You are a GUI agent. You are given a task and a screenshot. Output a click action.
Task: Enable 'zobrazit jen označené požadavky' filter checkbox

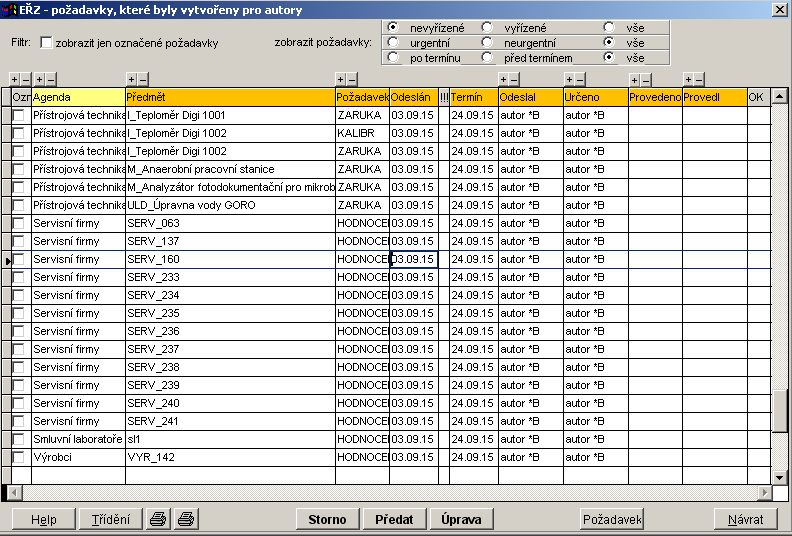coord(46,43)
